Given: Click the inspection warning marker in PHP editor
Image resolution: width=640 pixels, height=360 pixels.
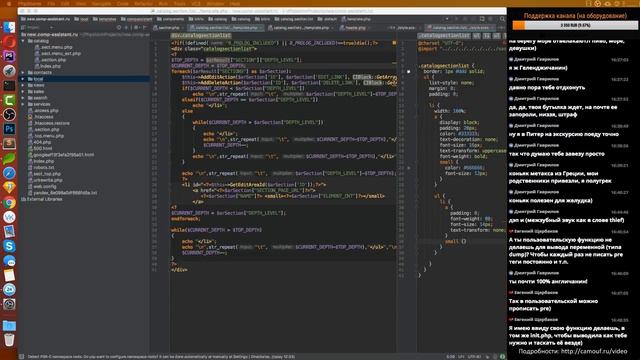Looking at the screenshot, I should coord(394,42).
